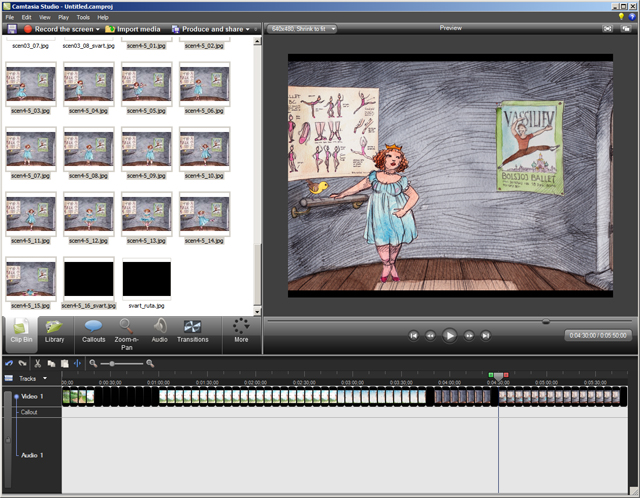Click the Callout track label
This screenshot has height=498, width=640.
[29, 412]
